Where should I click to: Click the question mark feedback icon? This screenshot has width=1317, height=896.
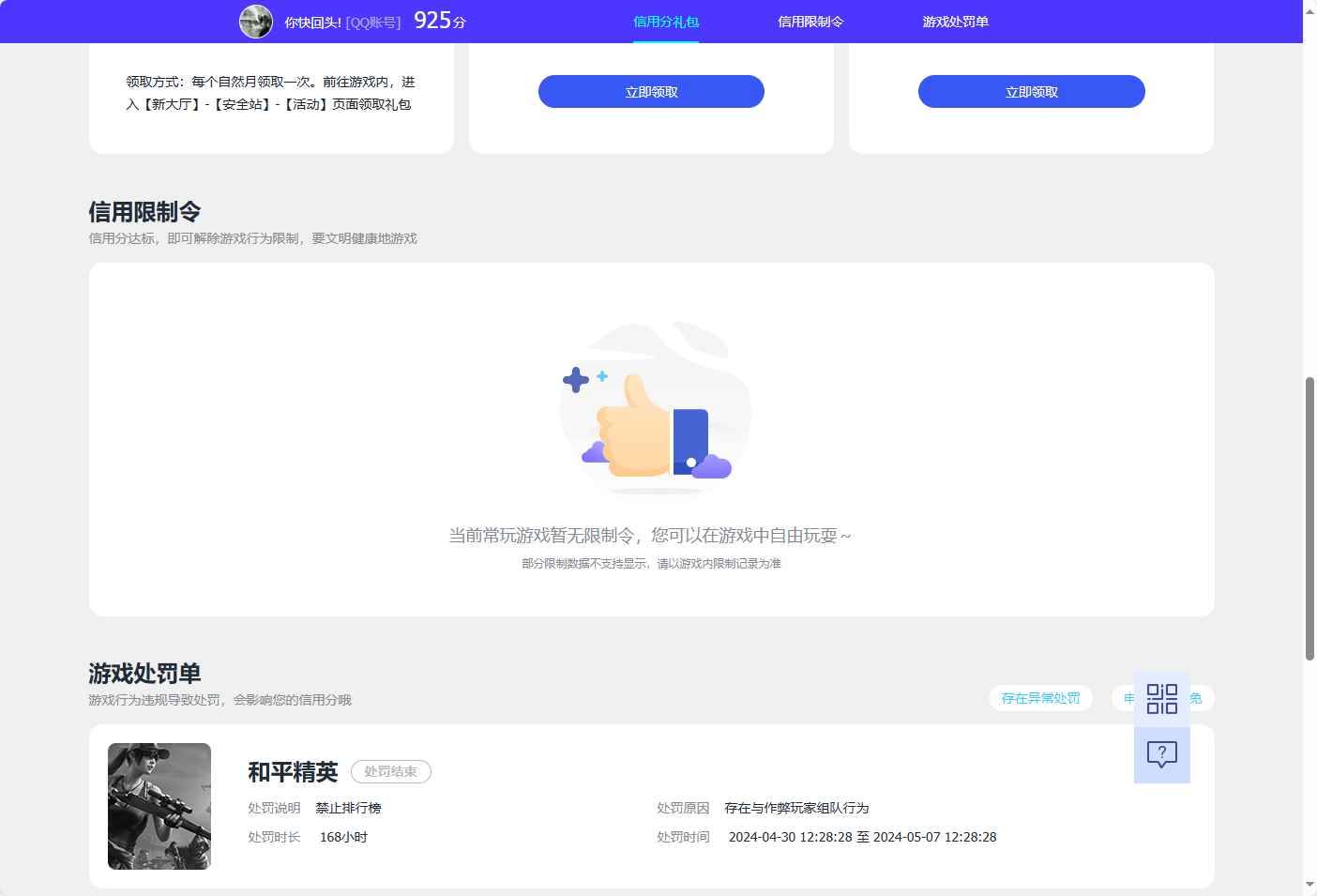click(1161, 753)
